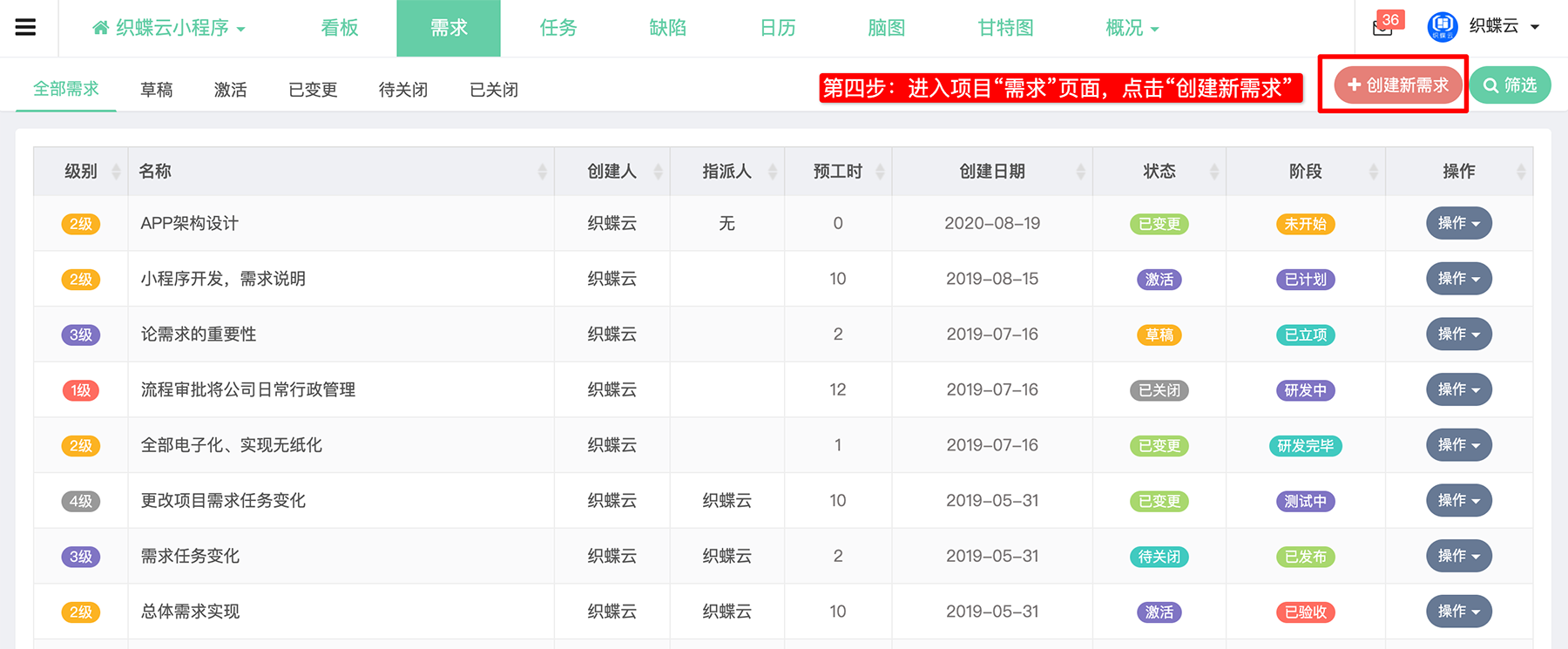
Task: Click the 已验收 stage badge
Action: (x=1305, y=612)
